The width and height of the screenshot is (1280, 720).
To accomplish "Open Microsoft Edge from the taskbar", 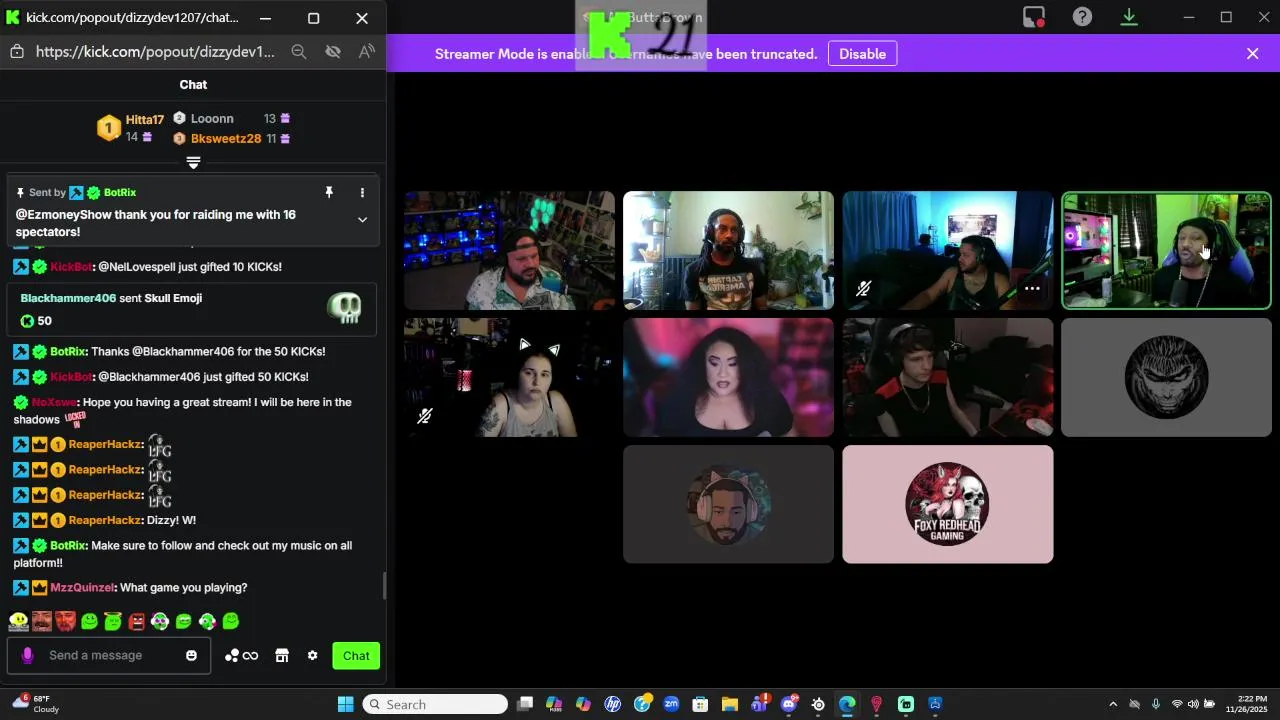I will click(x=847, y=704).
